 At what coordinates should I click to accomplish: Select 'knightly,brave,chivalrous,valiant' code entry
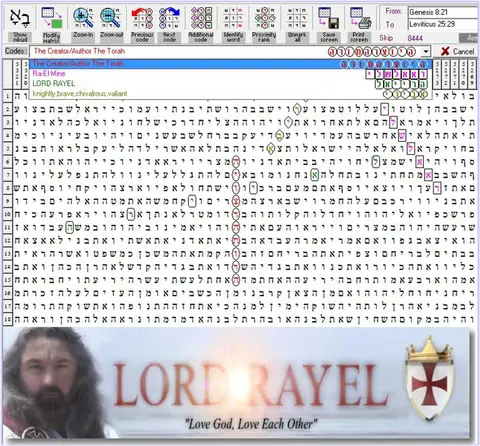[x=231, y=94]
